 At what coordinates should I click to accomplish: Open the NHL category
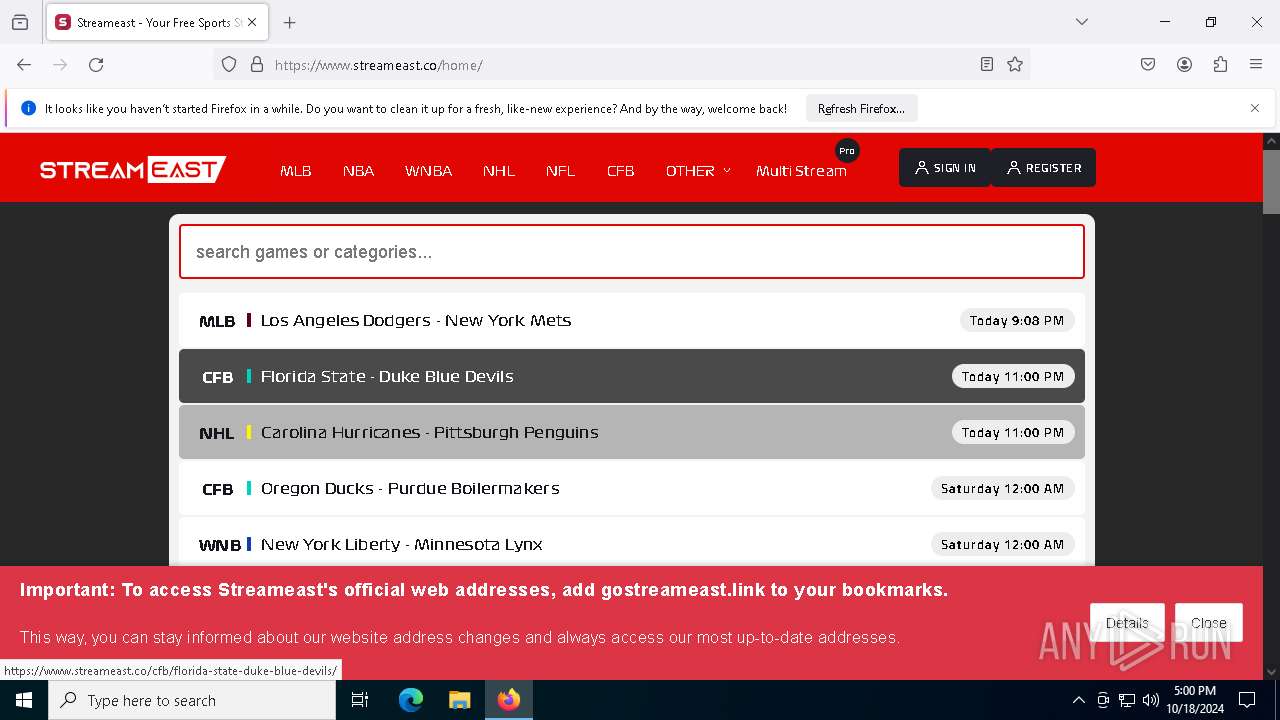click(x=499, y=171)
